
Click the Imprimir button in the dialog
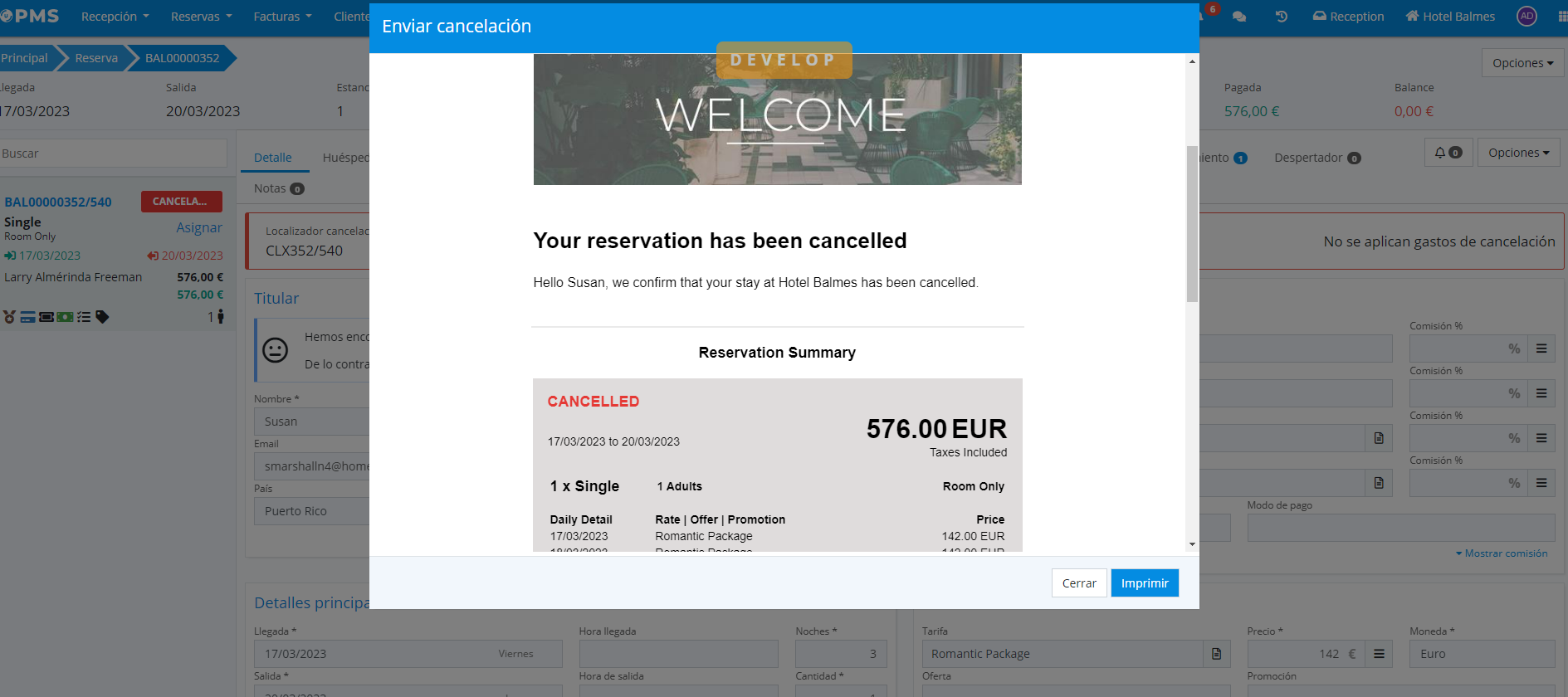point(1144,583)
